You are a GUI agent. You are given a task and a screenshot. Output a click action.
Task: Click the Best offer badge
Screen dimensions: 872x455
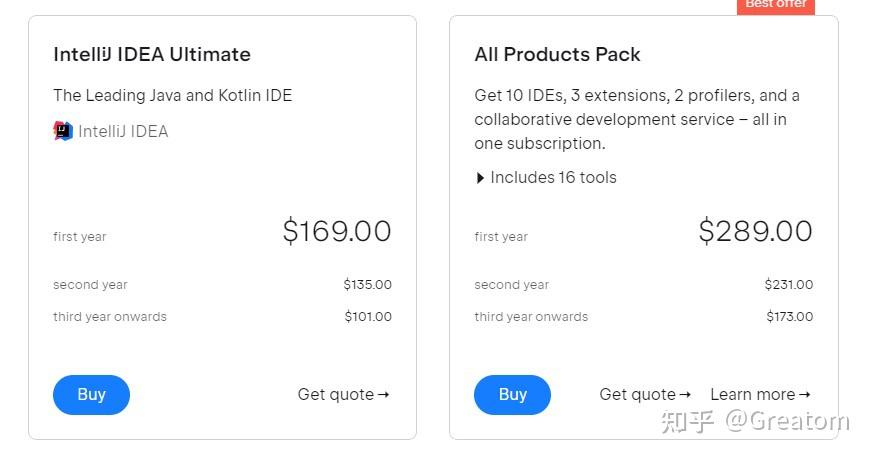pyautogui.click(x=776, y=5)
